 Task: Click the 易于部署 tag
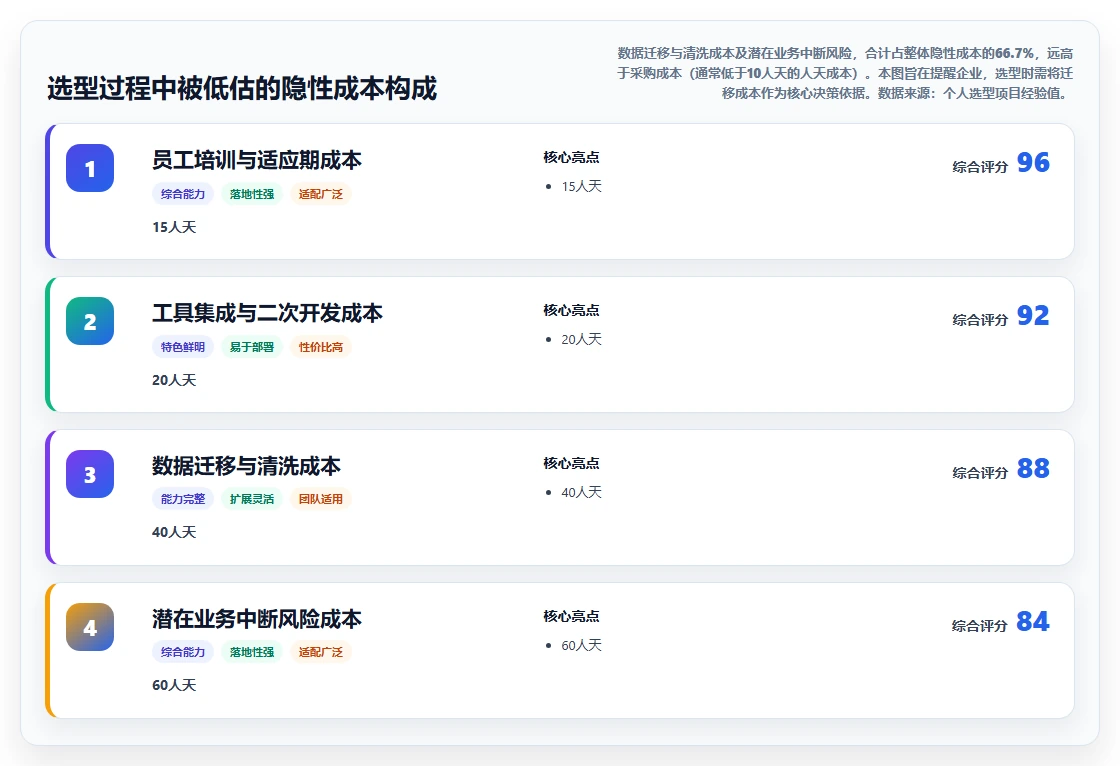pos(251,347)
